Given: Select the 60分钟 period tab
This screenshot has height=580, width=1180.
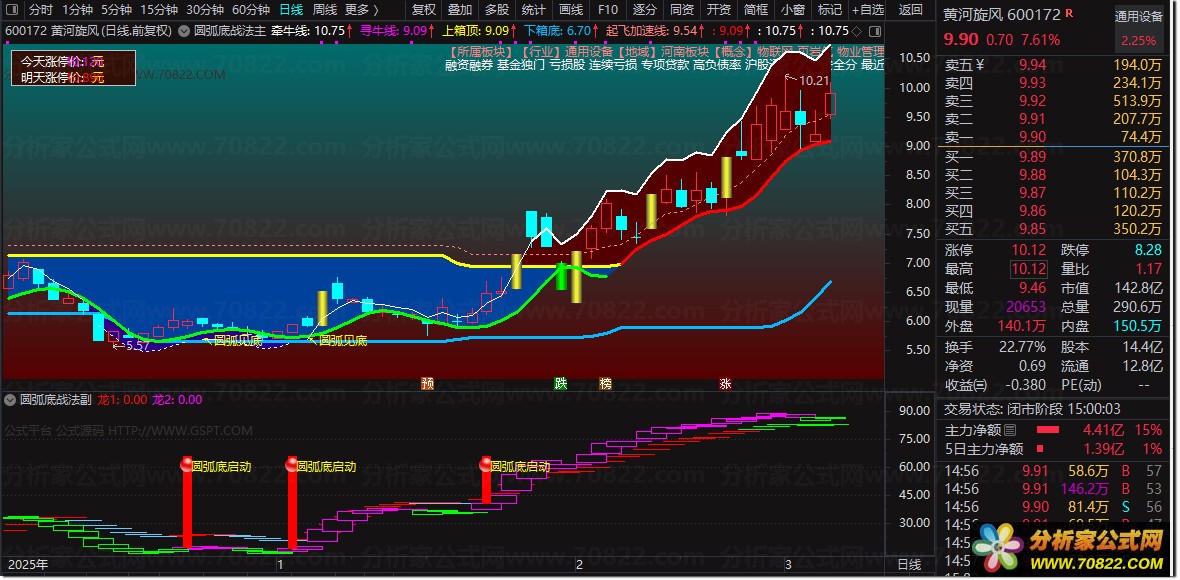Looking at the screenshot, I should (251, 10).
